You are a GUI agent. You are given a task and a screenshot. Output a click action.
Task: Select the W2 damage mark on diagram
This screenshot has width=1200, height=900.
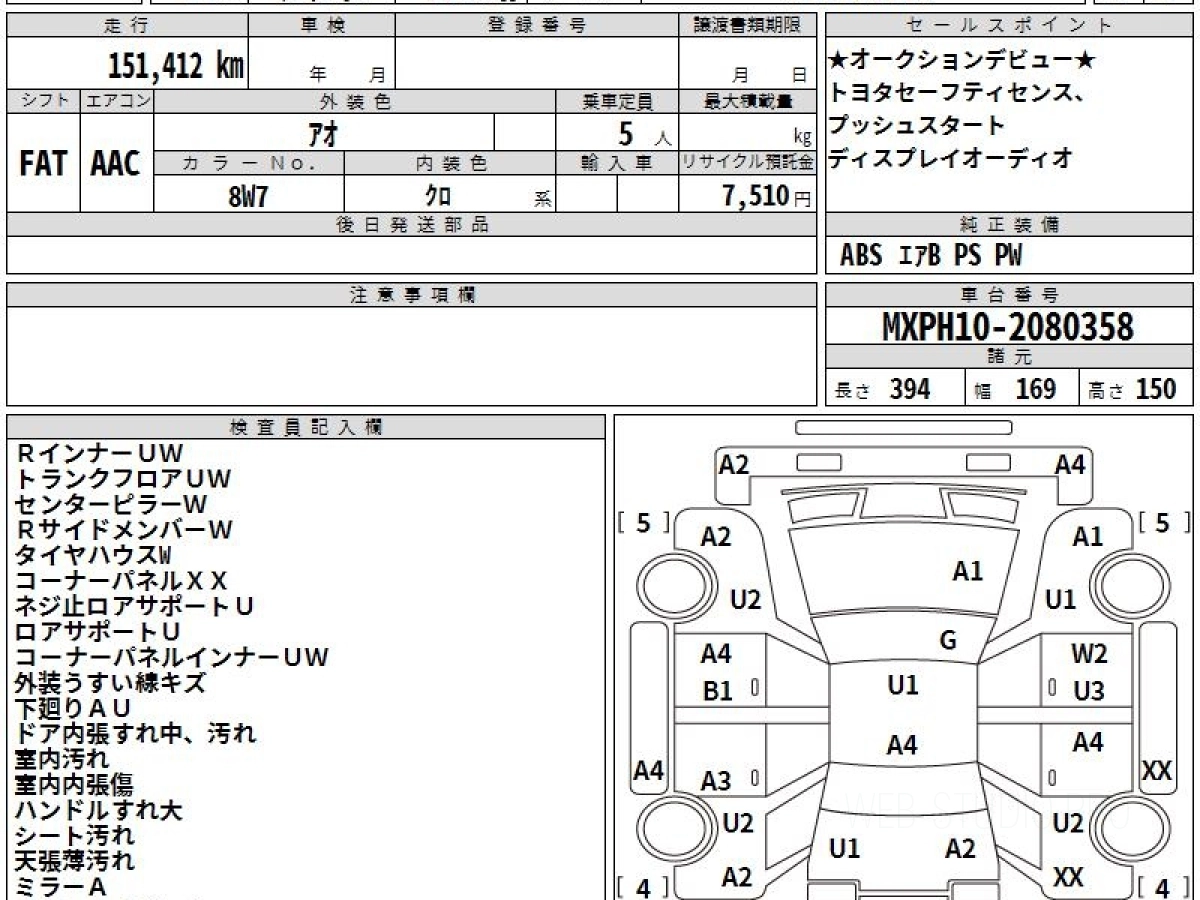click(1089, 654)
